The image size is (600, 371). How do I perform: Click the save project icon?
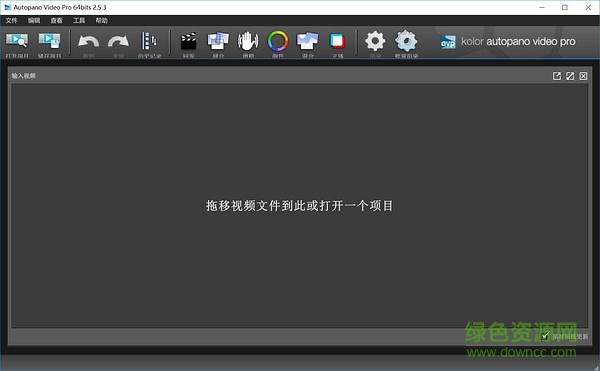tap(49, 41)
